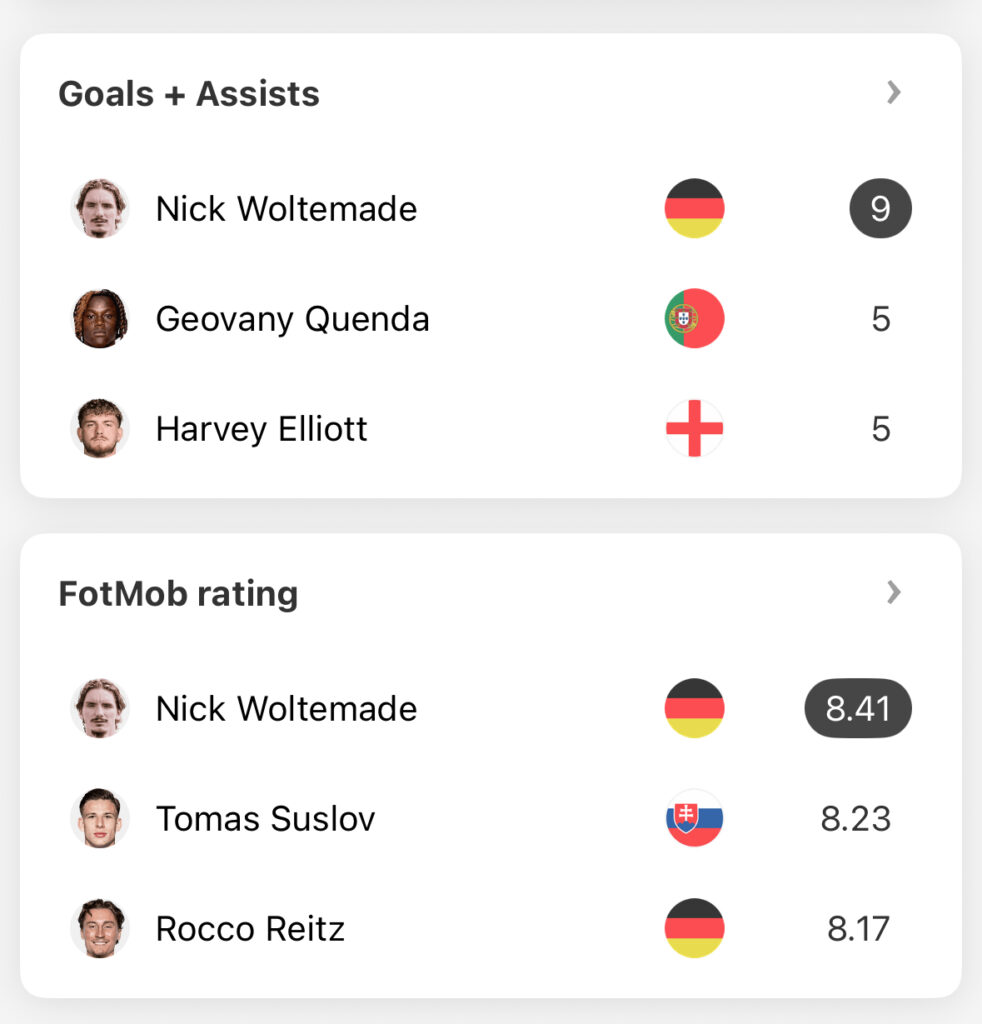Open the Goals + Assists section header
This screenshot has height=1024, width=982.
[x=189, y=93]
